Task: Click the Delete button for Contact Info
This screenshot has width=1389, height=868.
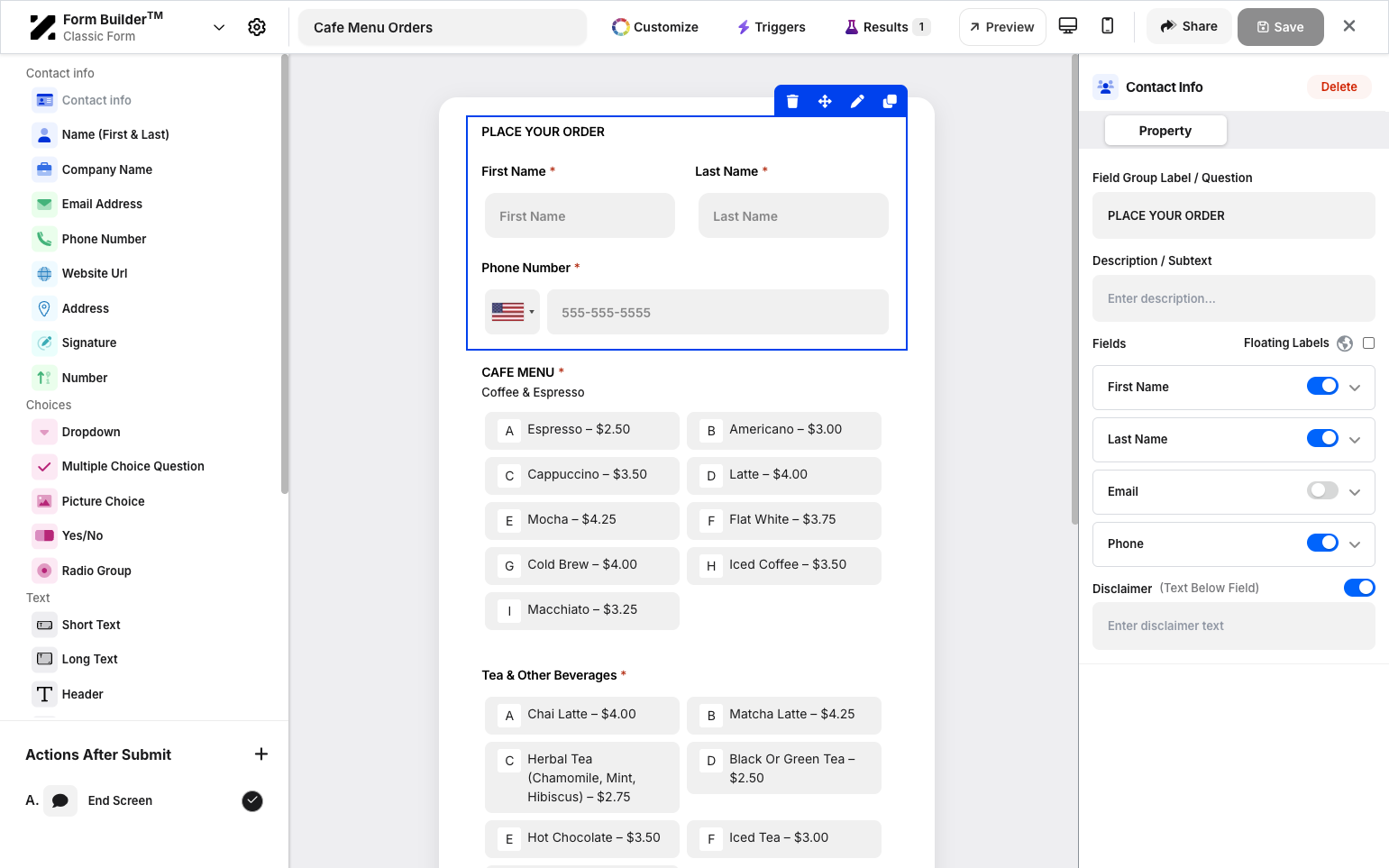Action: (1339, 87)
